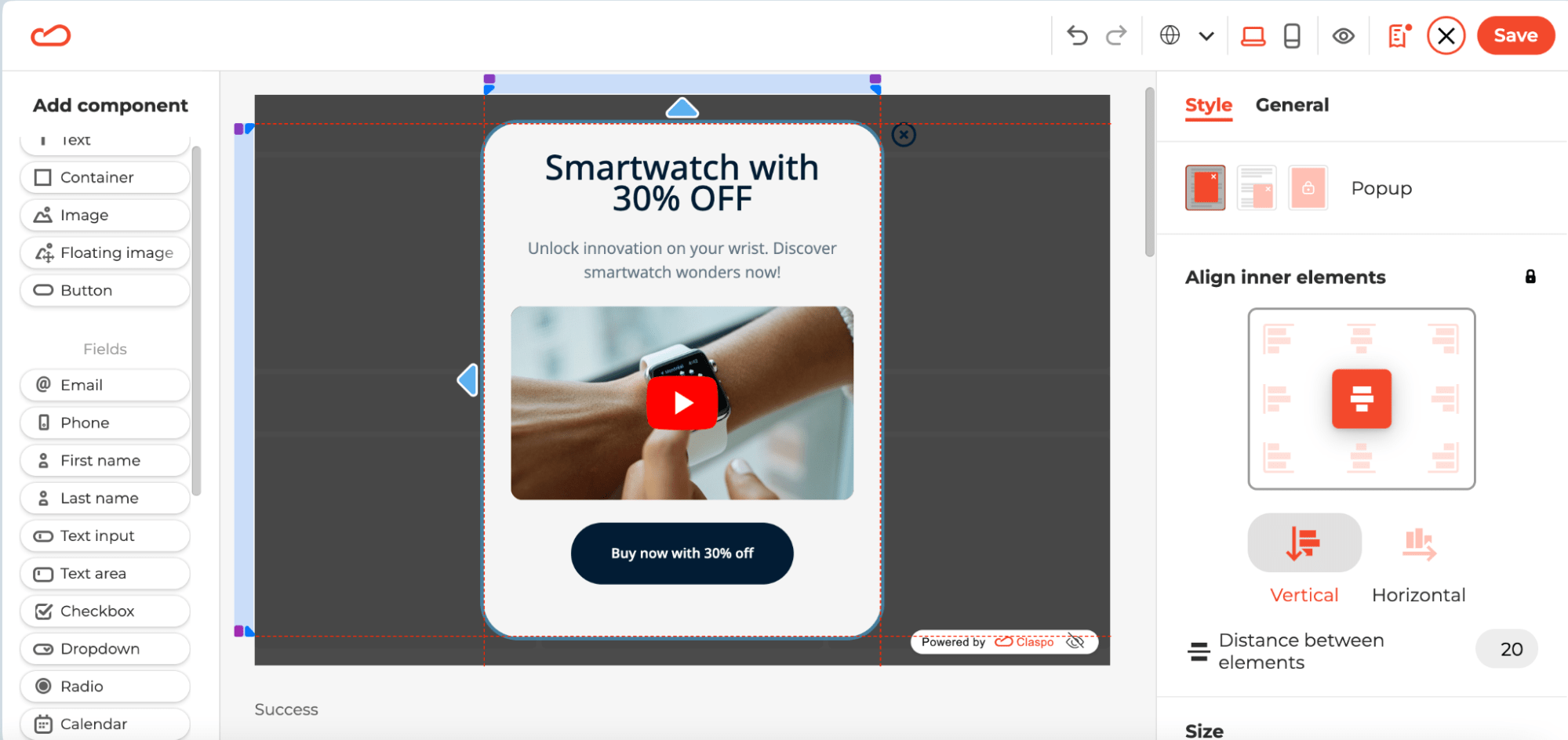Switch to mobile preview mode

(x=1290, y=35)
